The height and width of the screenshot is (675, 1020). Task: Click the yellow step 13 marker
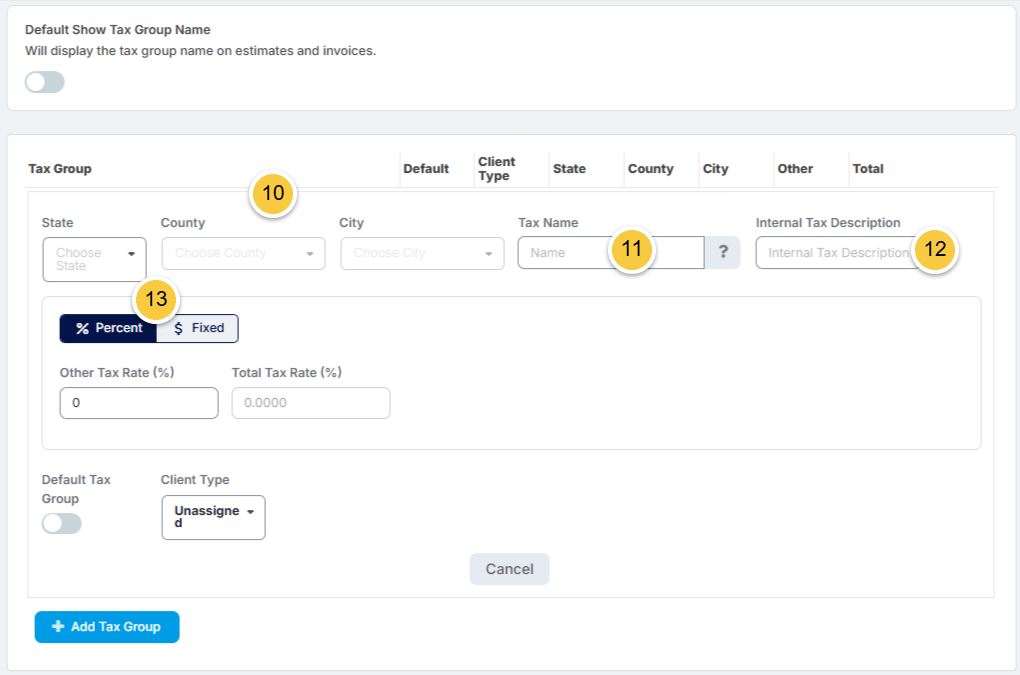click(x=156, y=299)
